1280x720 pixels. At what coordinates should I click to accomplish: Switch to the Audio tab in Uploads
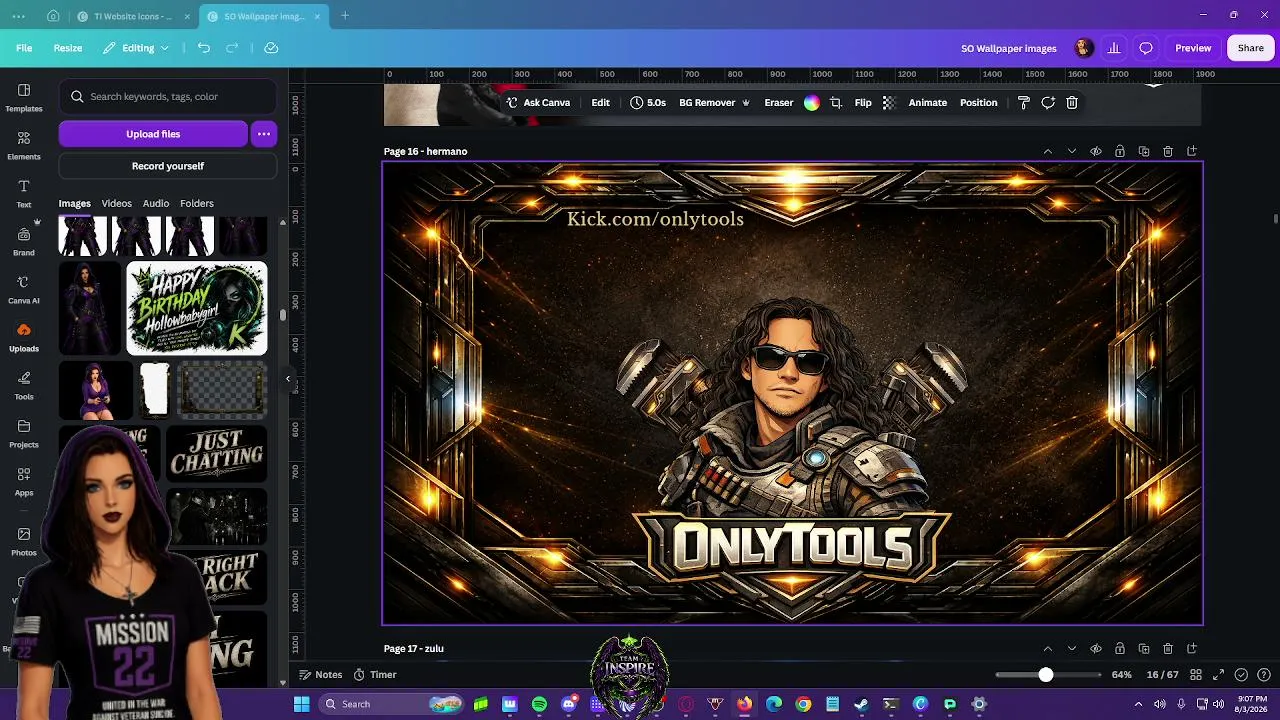tap(155, 203)
